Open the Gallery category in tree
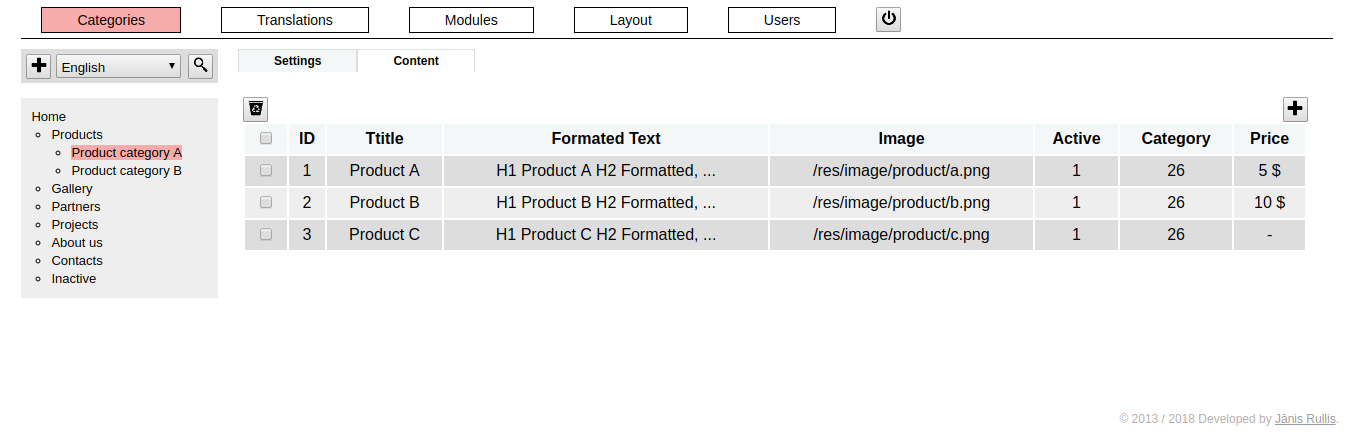This screenshot has height=434, width=1354. pos(72,189)
